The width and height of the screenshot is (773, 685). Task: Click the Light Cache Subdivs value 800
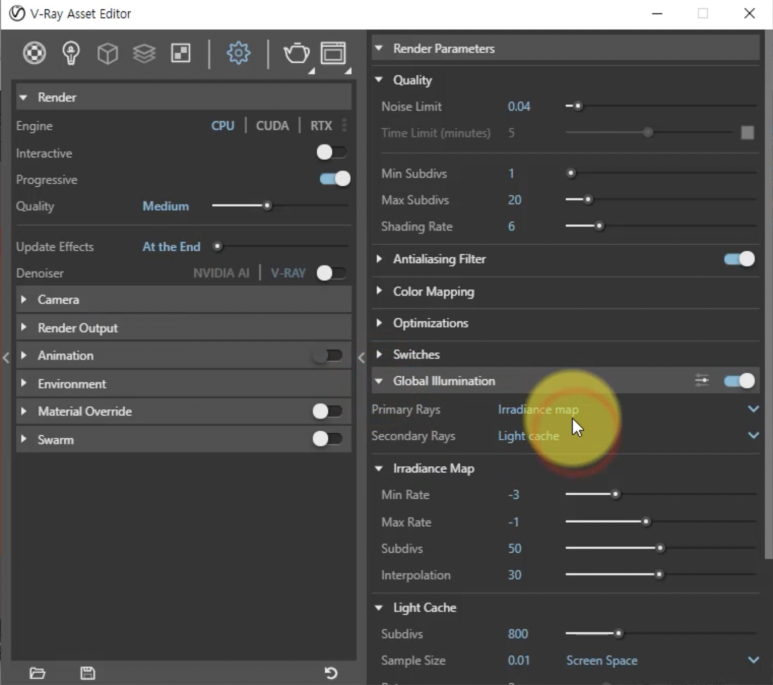tap(518, 634)
